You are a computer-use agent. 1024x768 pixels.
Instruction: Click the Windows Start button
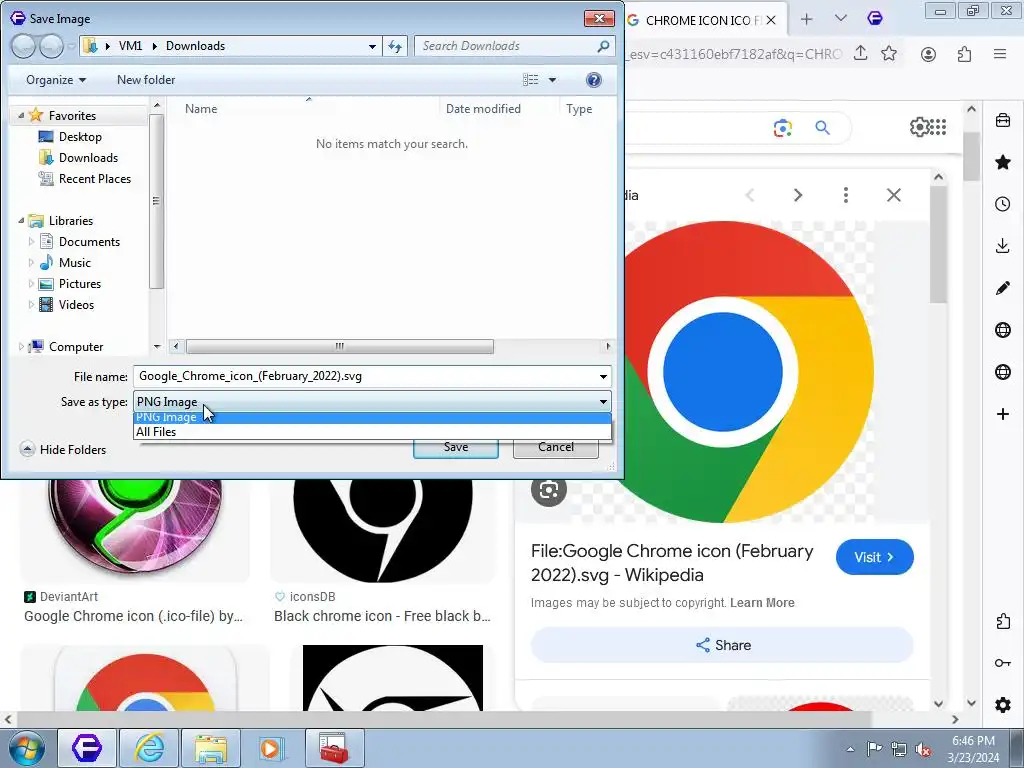pyautogui.click(x=27, y=748)
